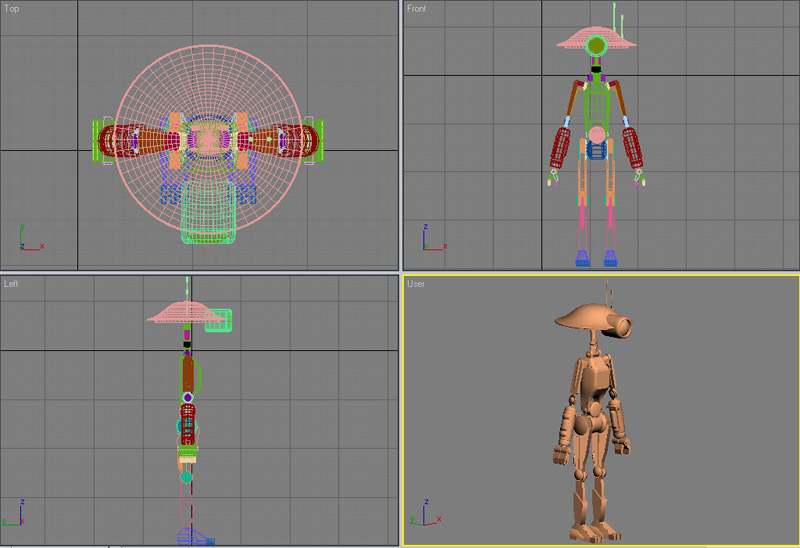Select pink pelvis sphere in Front viewport
The width and height of the screenshot is (800, 548).
click(x=596, y=135)
